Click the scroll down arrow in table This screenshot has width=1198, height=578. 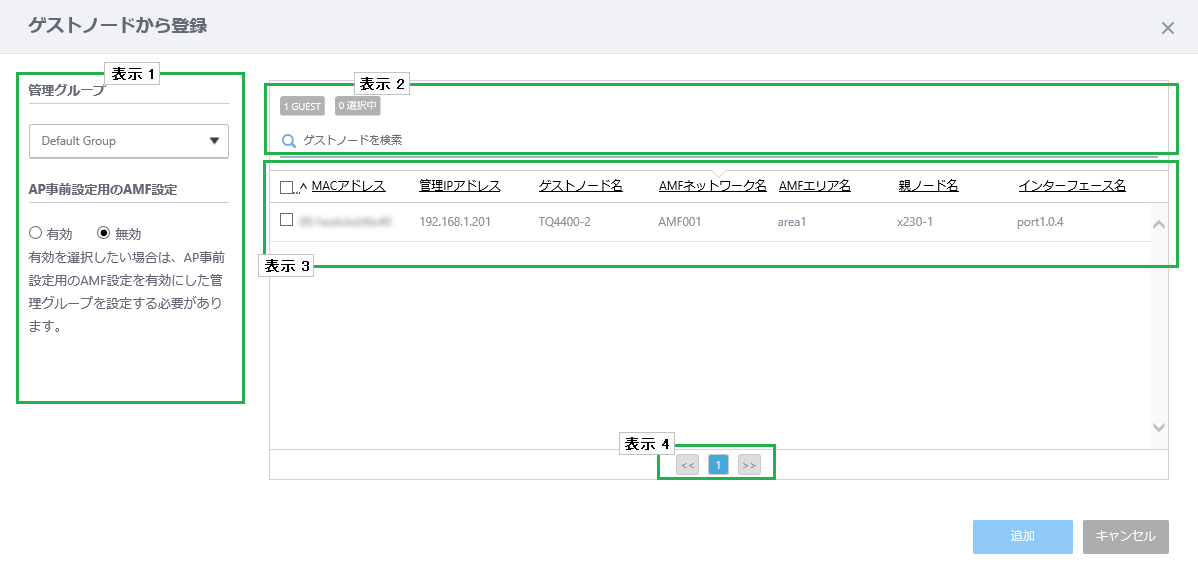[x=1158, y=427]
